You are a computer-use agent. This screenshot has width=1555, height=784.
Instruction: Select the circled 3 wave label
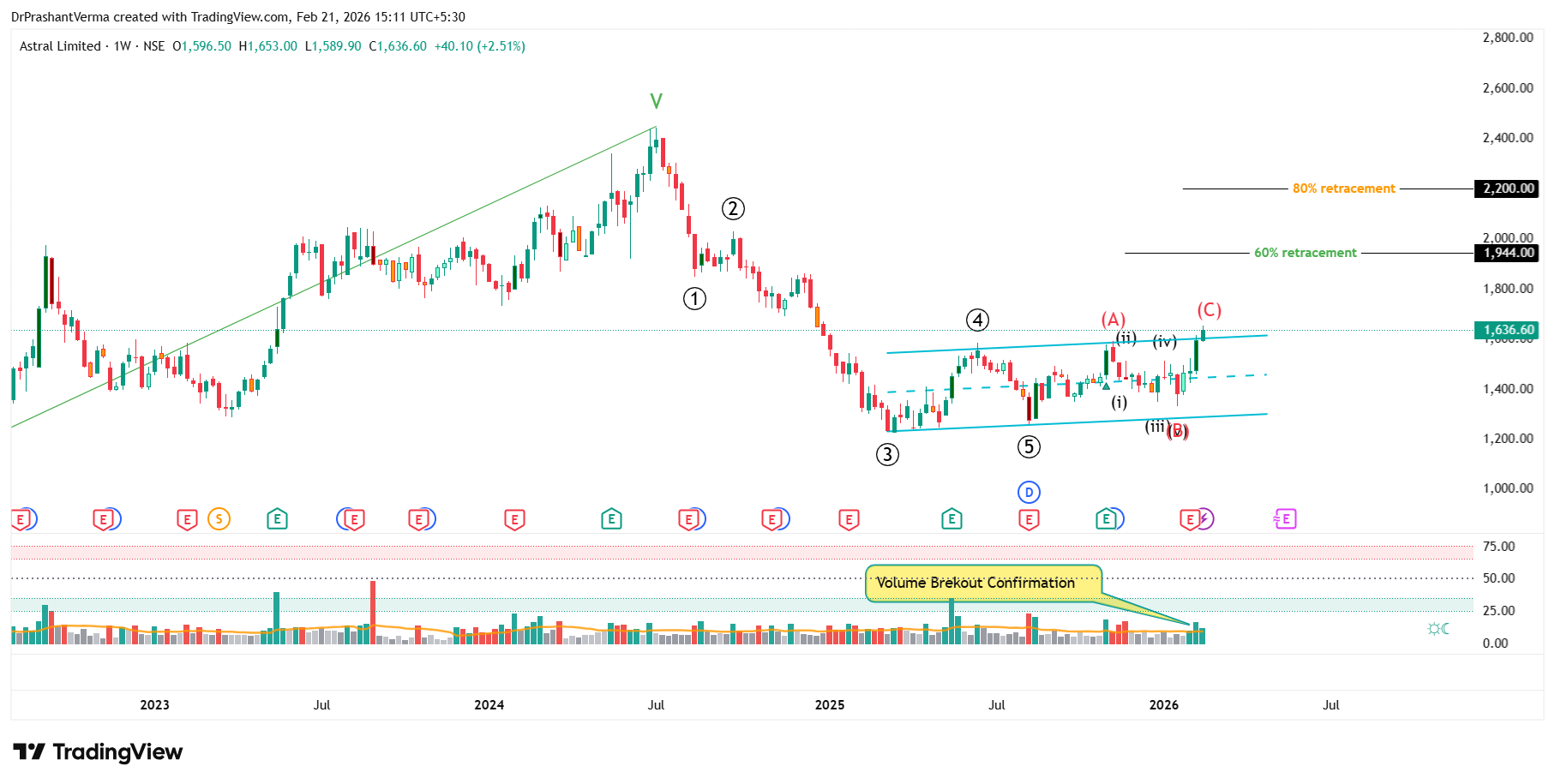click(x=887, y=454)
